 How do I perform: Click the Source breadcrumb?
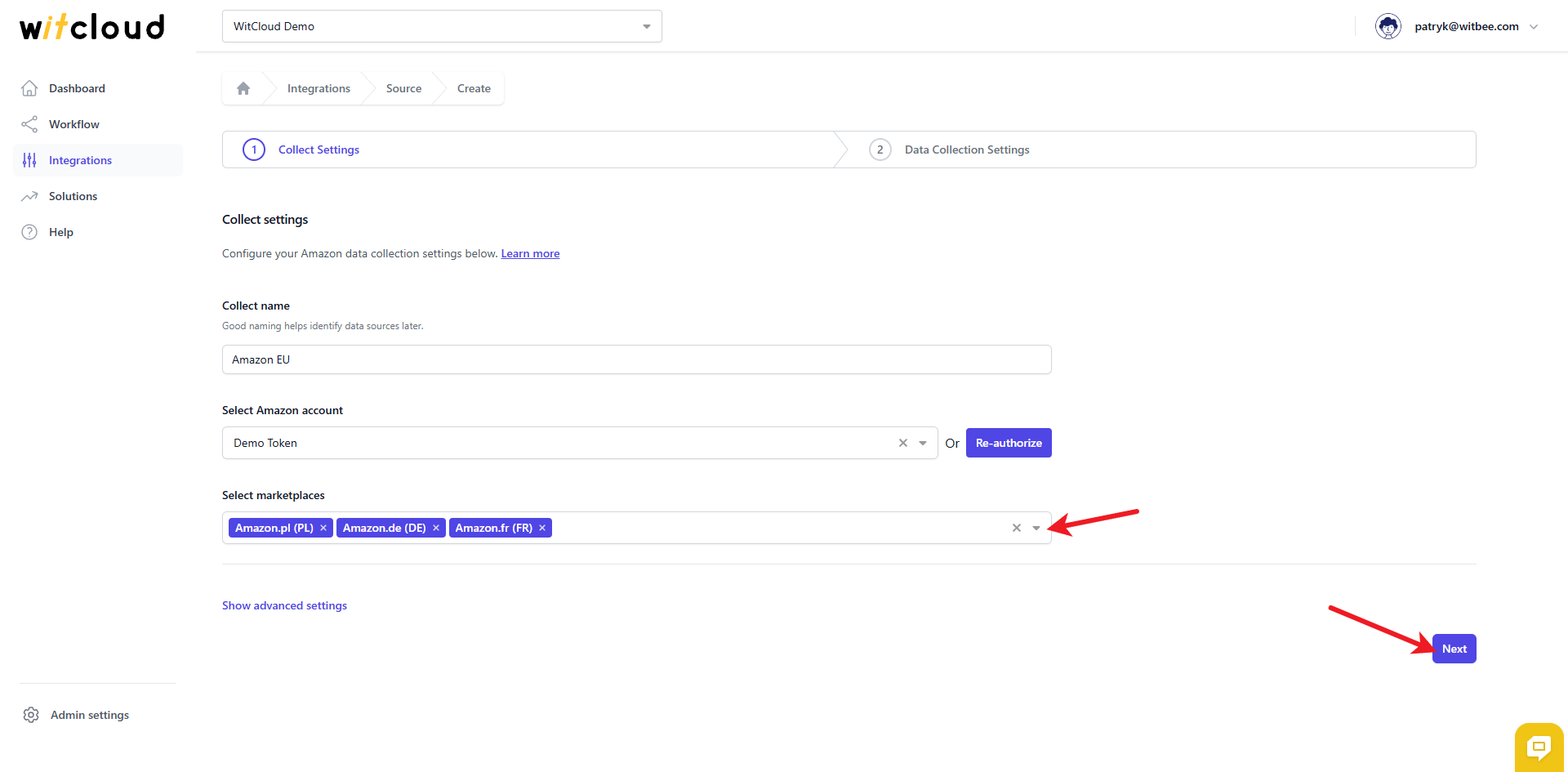click(x=403, y=88)
